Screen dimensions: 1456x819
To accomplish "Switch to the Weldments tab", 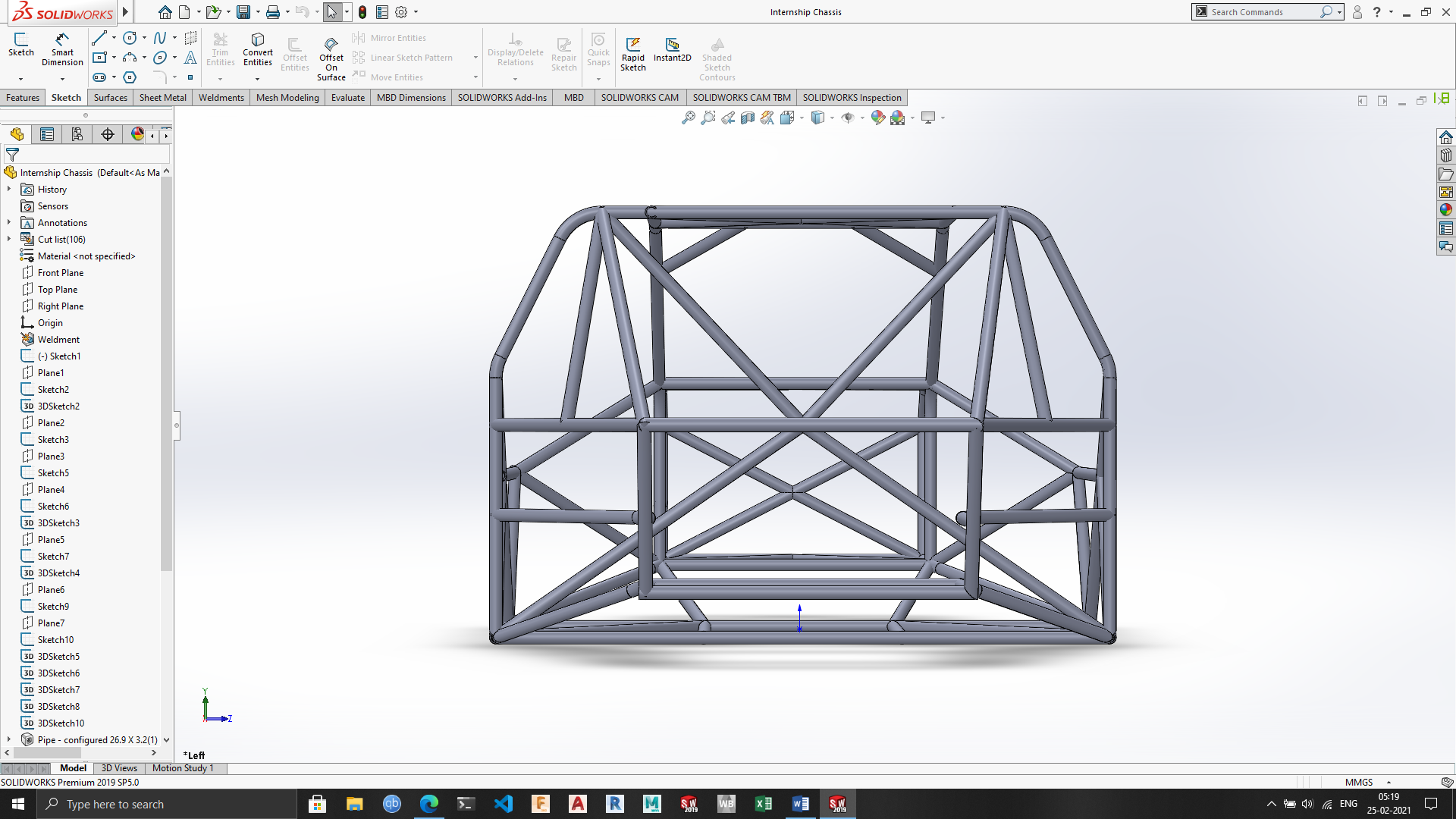I will coord(221,98).
